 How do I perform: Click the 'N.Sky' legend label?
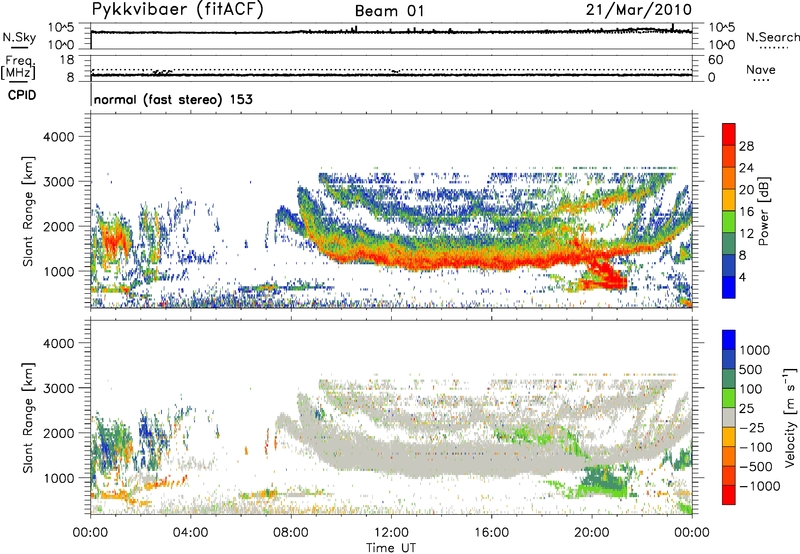[19, 37]
